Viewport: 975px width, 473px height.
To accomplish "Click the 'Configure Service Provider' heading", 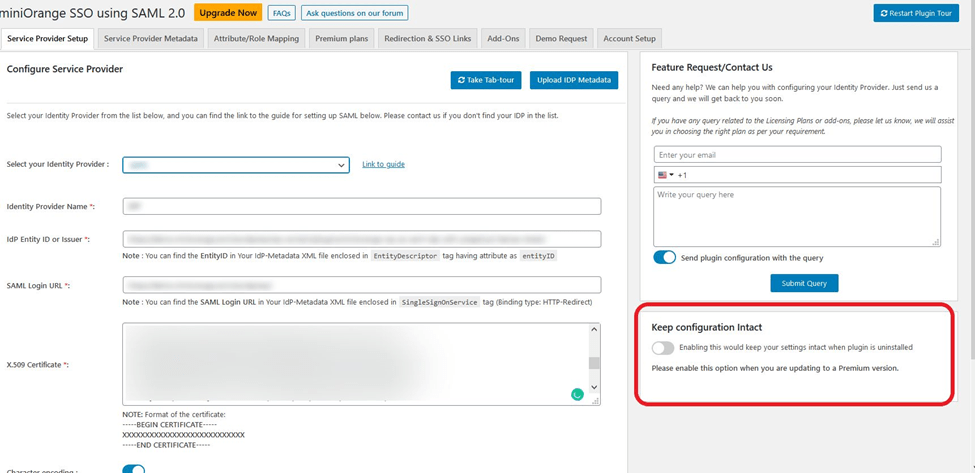I will 65,69.
